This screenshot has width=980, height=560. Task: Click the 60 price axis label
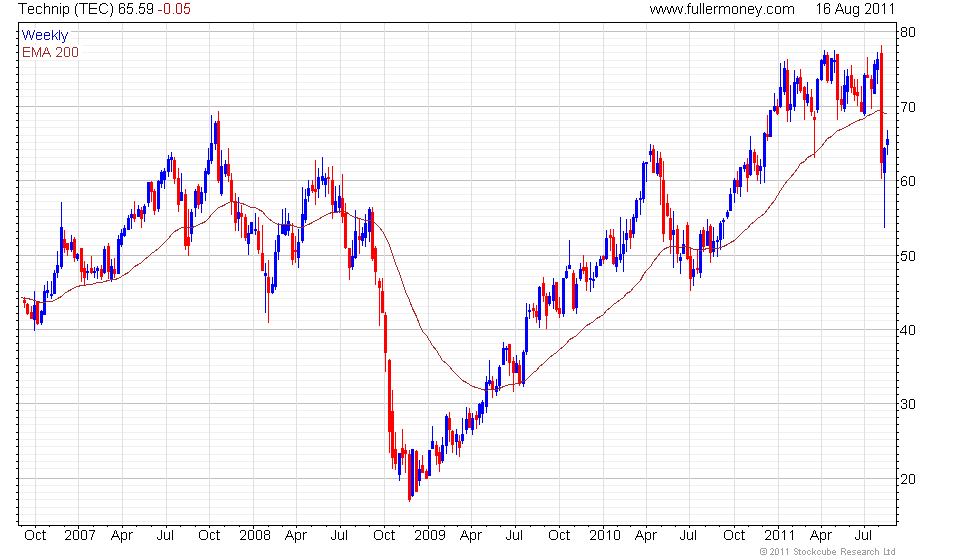tap(908, 181)
